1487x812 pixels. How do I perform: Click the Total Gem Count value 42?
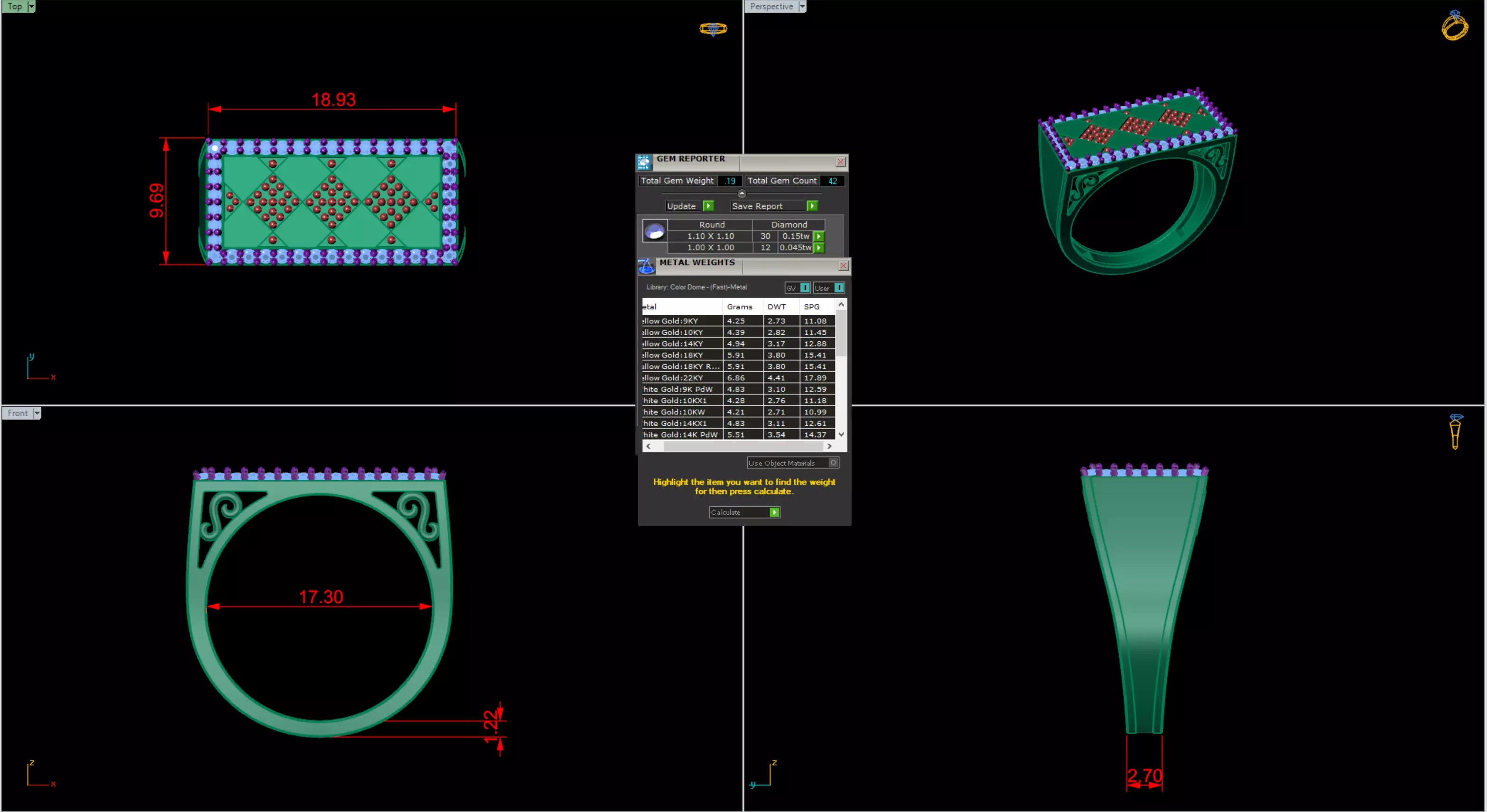tap(832, 181)
